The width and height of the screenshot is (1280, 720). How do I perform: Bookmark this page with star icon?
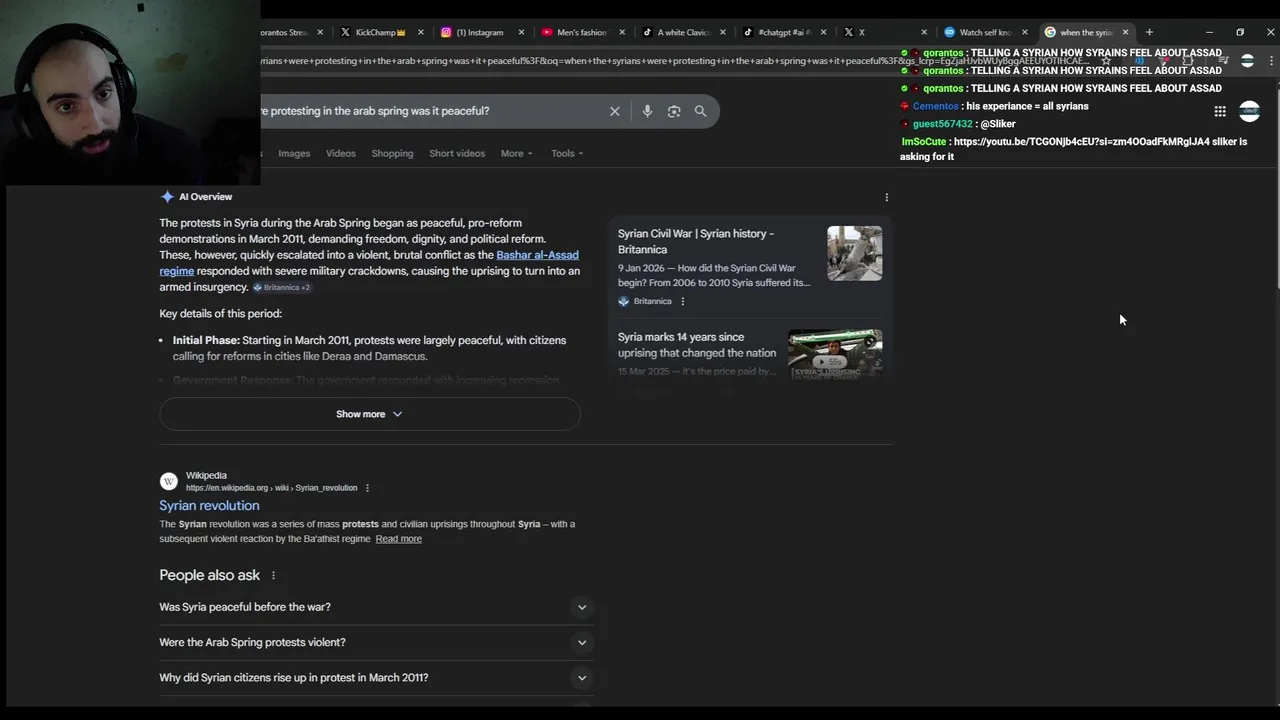[x=1106, y=61]
